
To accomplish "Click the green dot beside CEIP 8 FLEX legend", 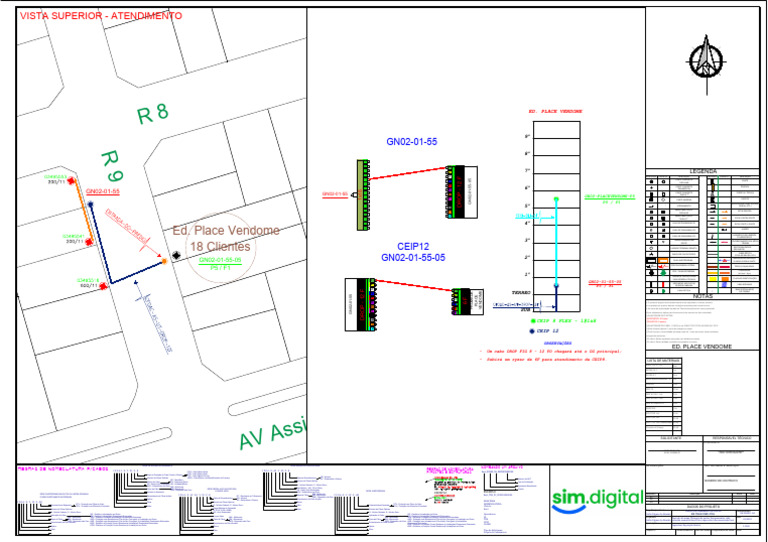I will tap(532, 321).
